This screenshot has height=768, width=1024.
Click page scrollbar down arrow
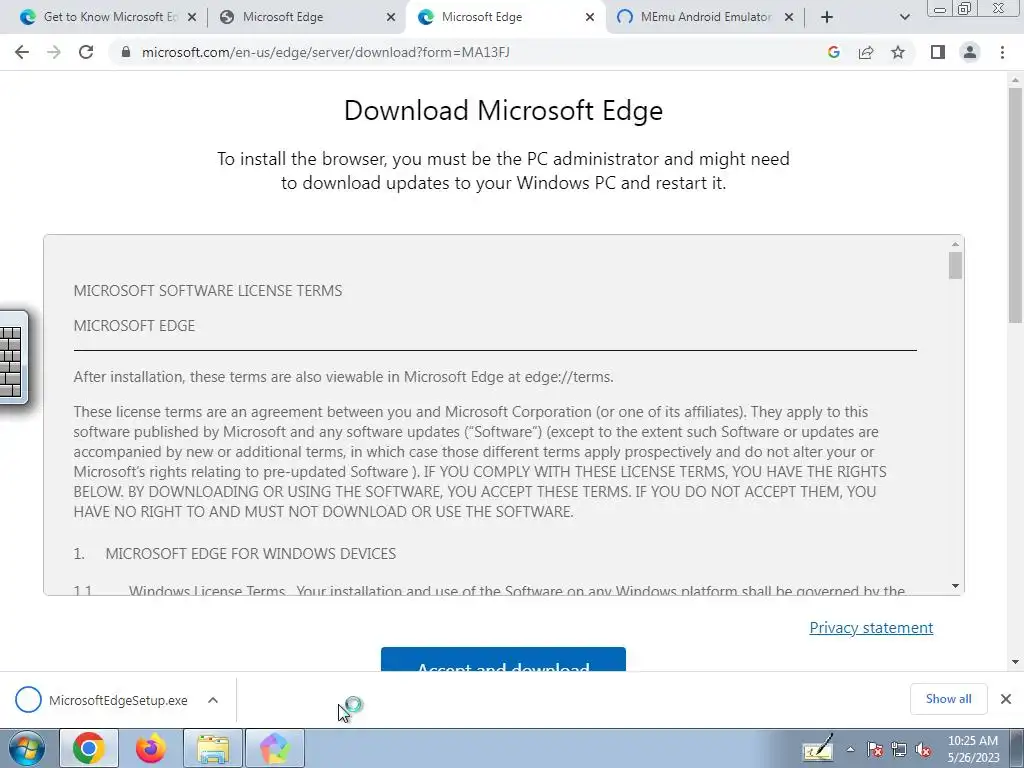(x=1015, y=662)
